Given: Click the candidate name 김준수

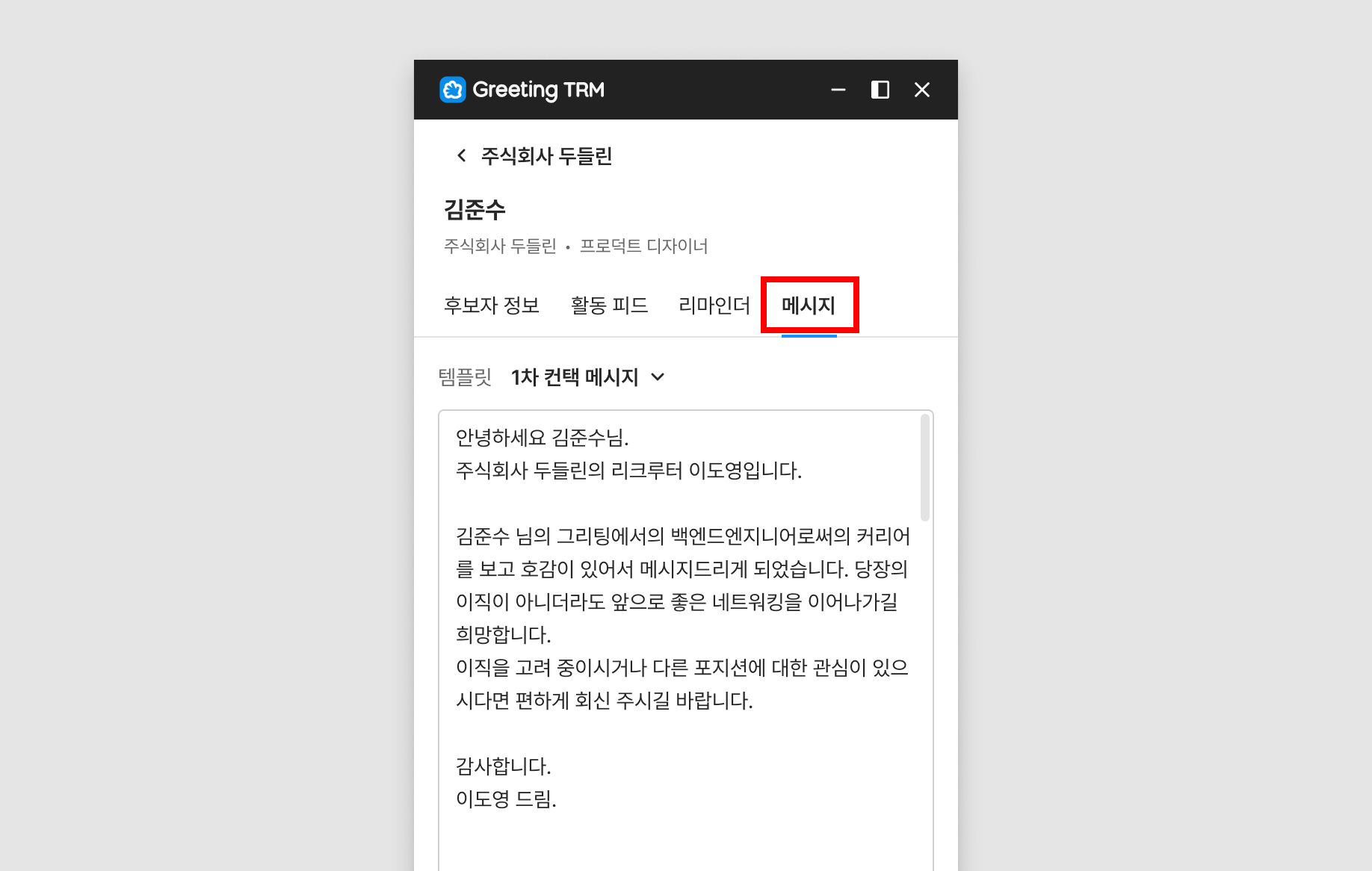Looking at the screenshot, I should (x=475, y=209).
